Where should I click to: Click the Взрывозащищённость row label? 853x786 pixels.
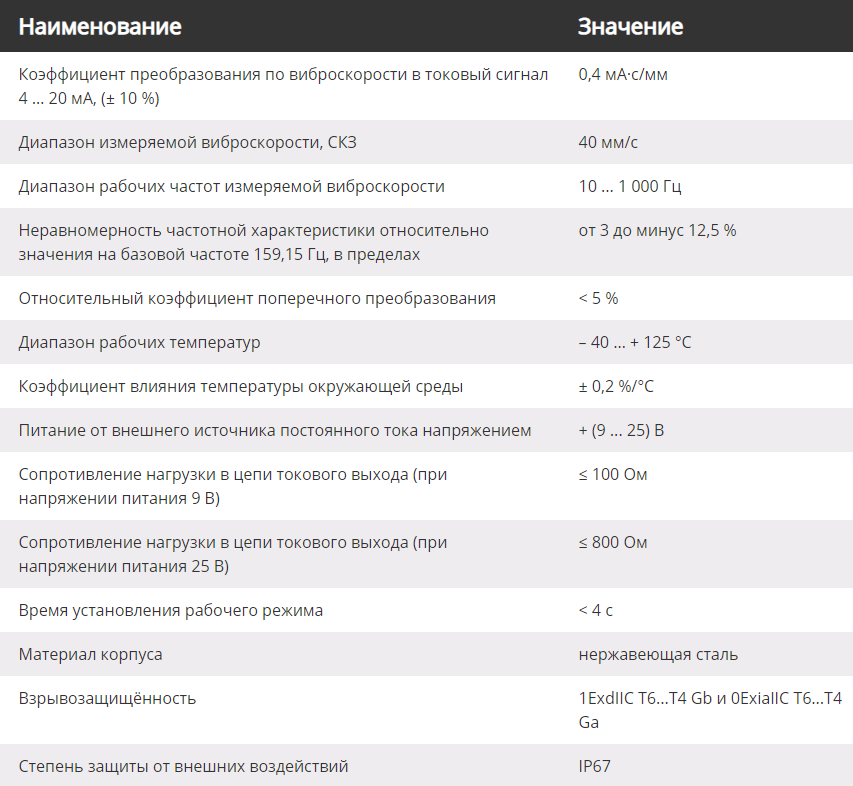[107, 699]
